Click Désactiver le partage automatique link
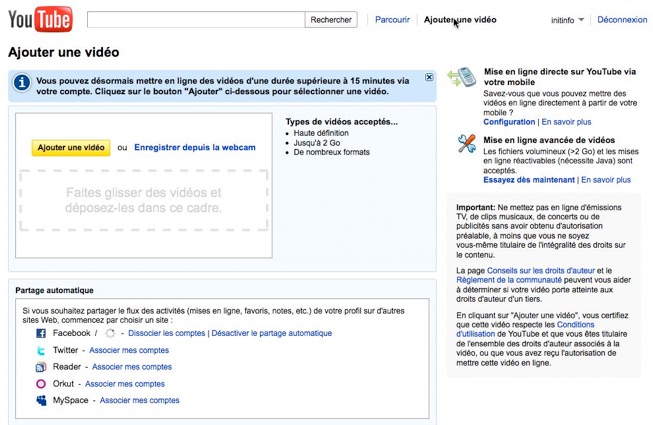Viewport: 653px width, 425px height. pyautogui.click(x=272, y=333)
